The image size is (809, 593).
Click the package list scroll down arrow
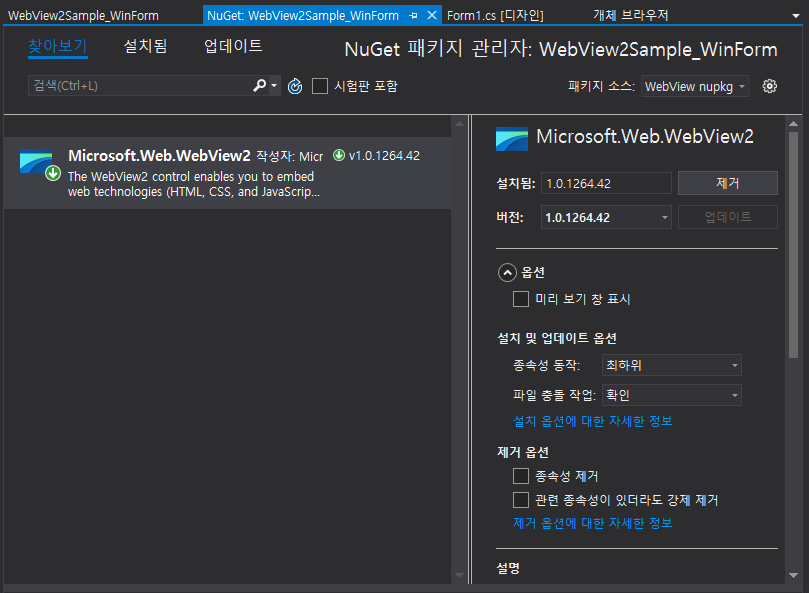click(x=459, y=575)
